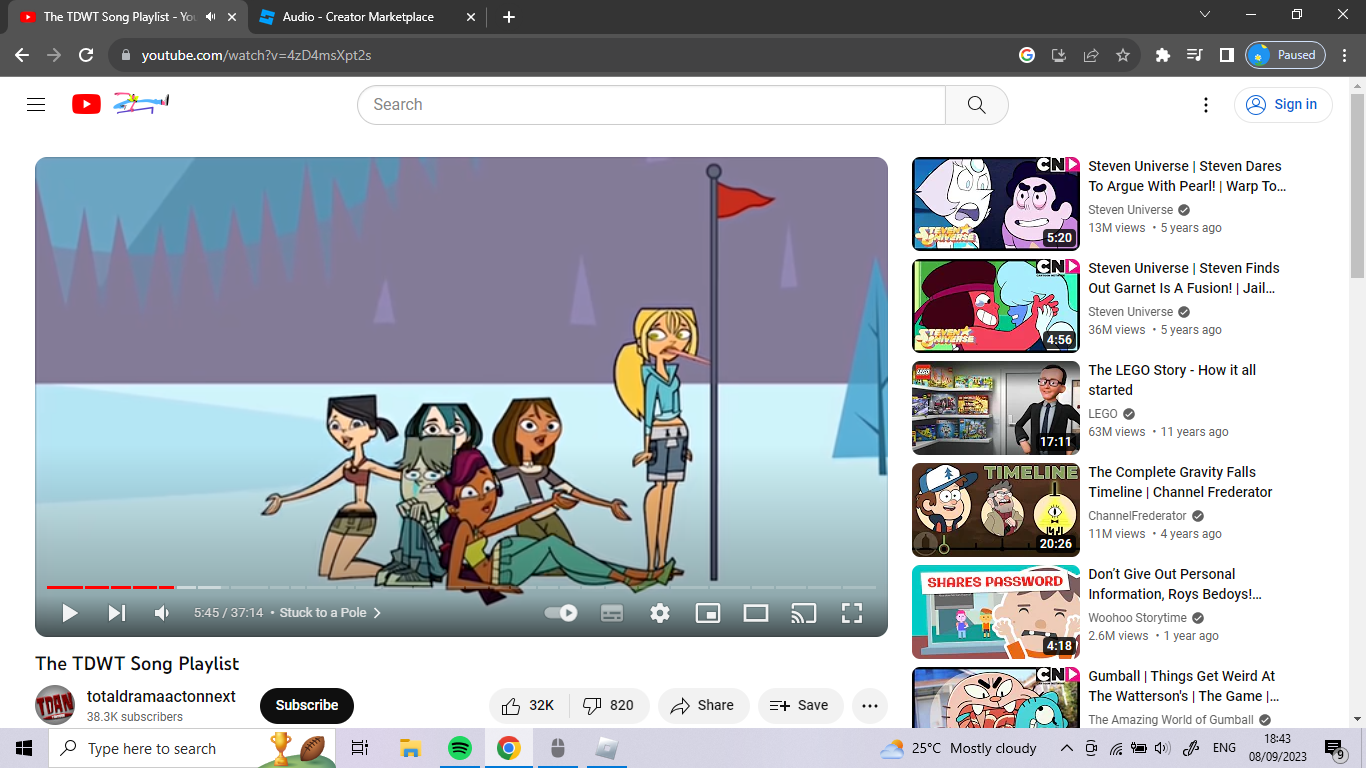Image resolution: width=1366 pixels, height=768 pixels.
Task: Open 'Gumball | Things Get Weird' video title
Action: click(1184, 686)
